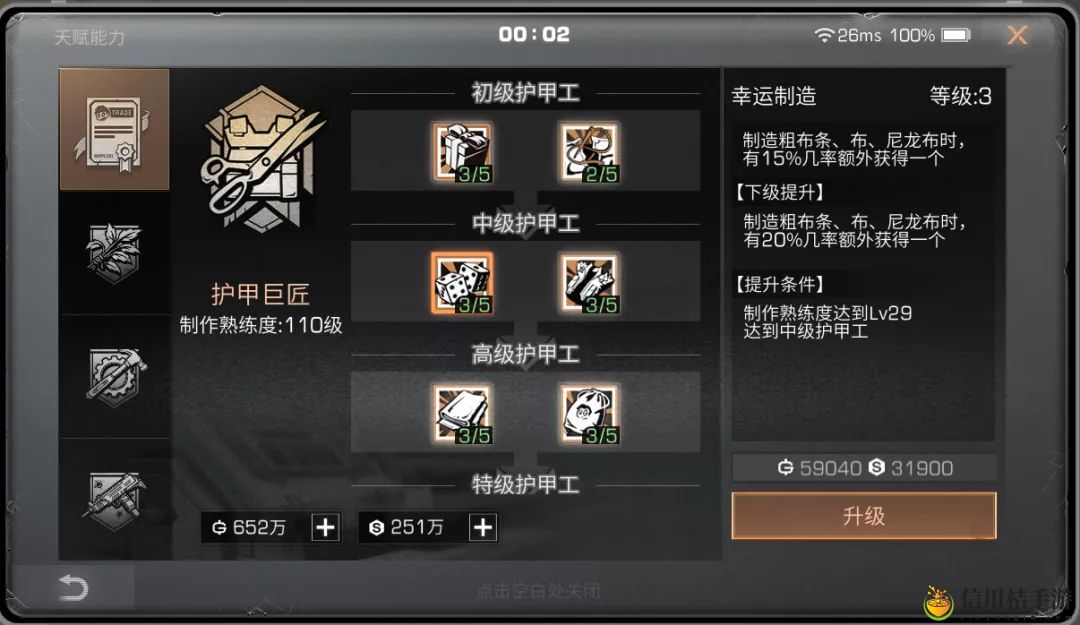Screen dimensions: 1080x625
Task: Click the 升级 upgrade button
Action: point(864,515)
